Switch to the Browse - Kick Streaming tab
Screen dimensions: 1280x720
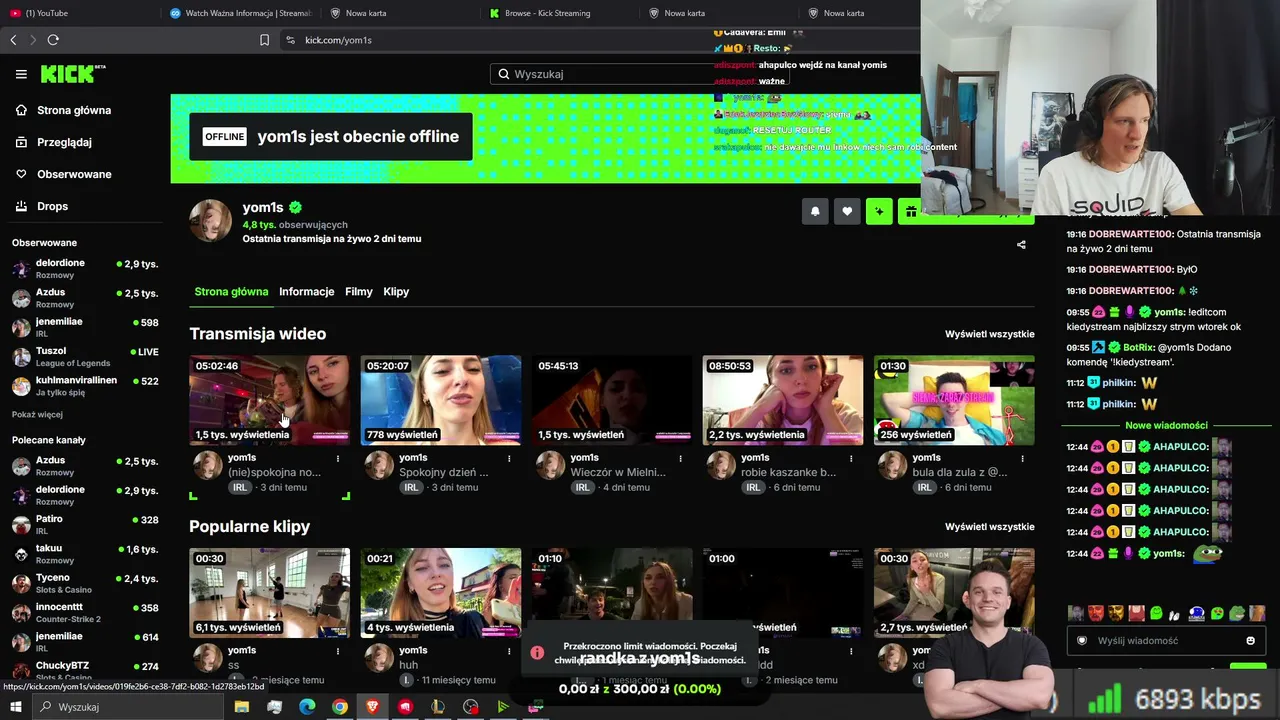click(560, 13)
